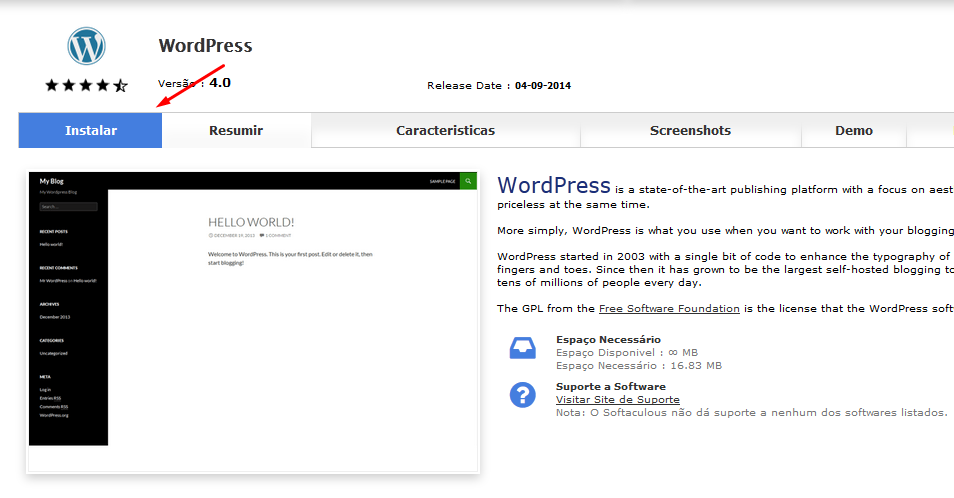Click HELLO WORLD! heading in preview
This screenshot has height=498, width=954.
click(x=251, y=223)
